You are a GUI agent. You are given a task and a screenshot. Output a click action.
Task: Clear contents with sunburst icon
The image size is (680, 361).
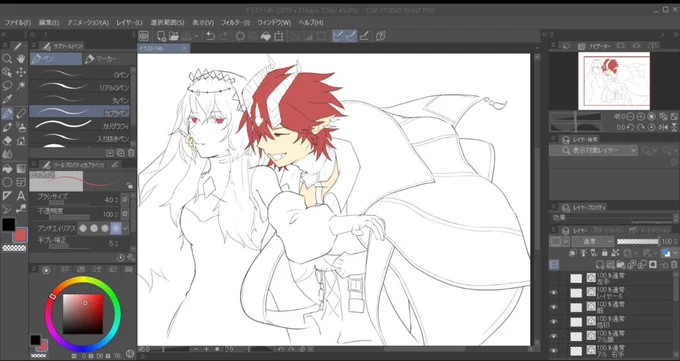pyautogui.click(x=240, y=36)
